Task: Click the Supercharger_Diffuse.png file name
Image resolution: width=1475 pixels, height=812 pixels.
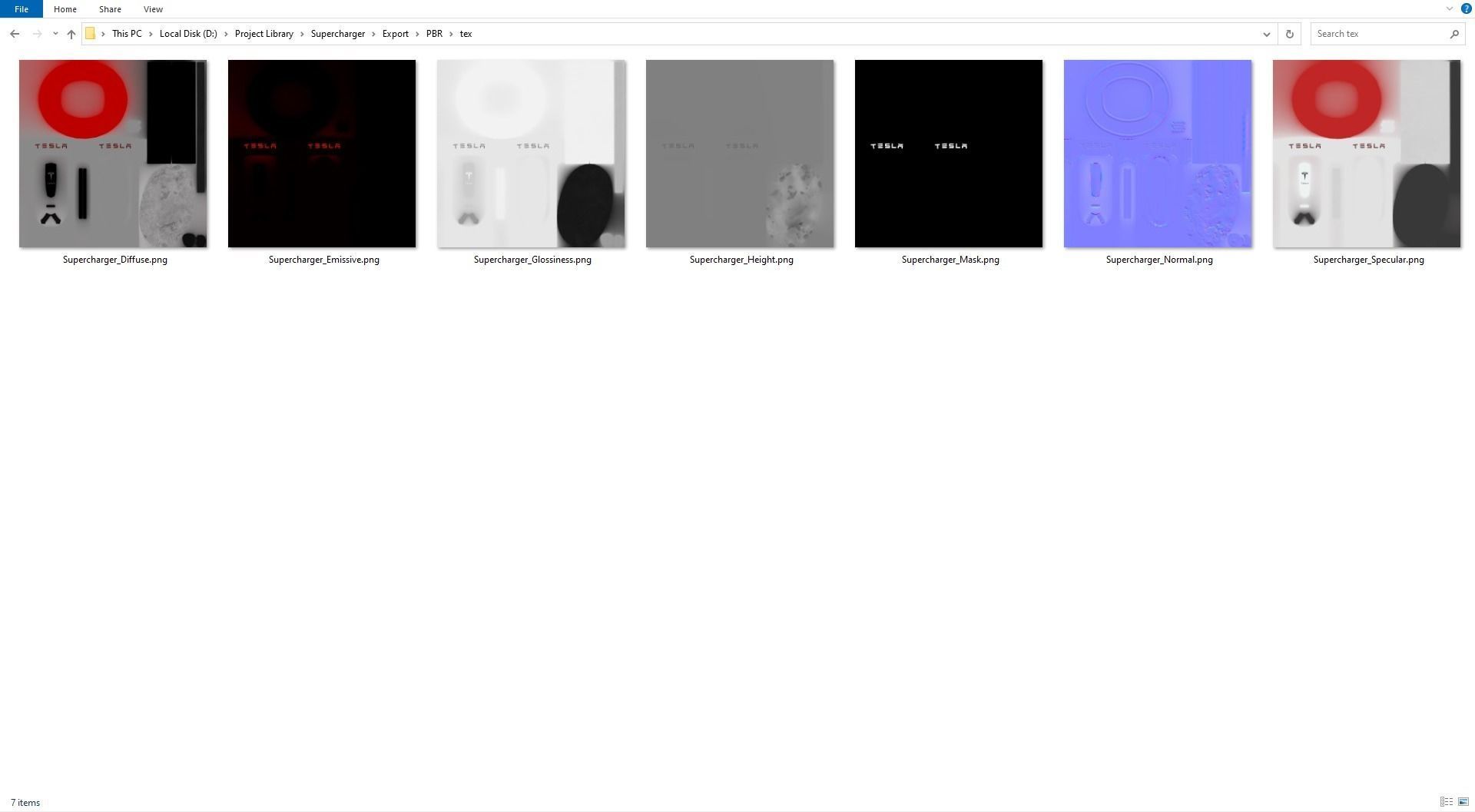Action: pyautogui.click(x=115, y=260)
